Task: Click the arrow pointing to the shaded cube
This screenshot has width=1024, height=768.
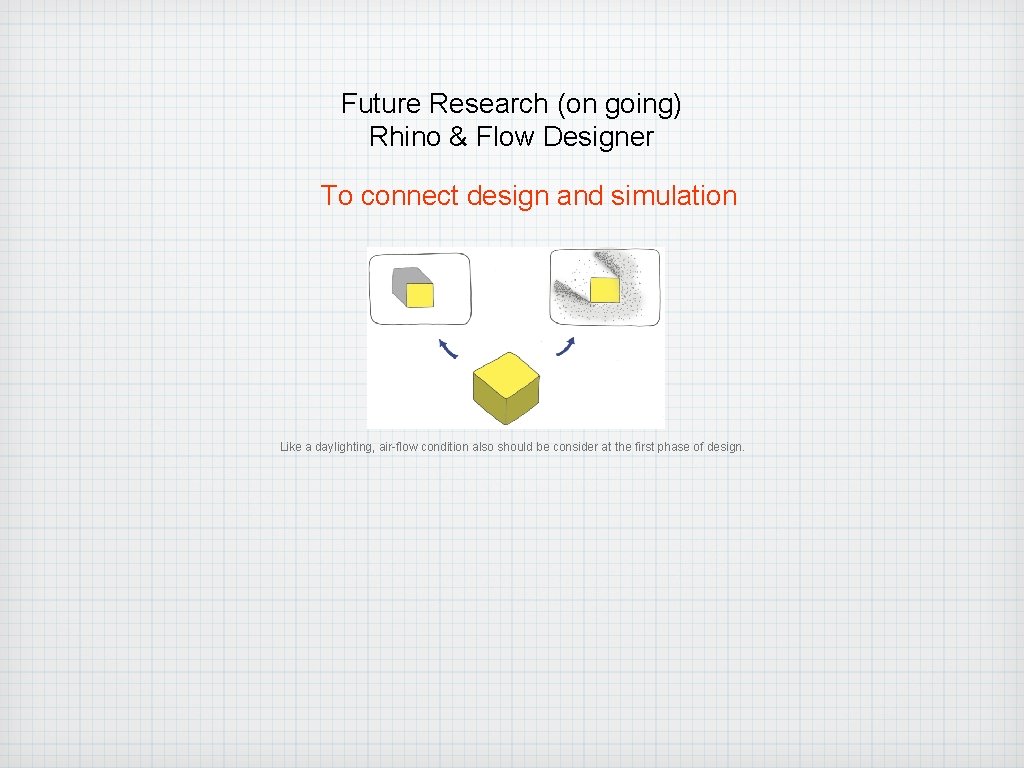Action: tap(448, 349)
